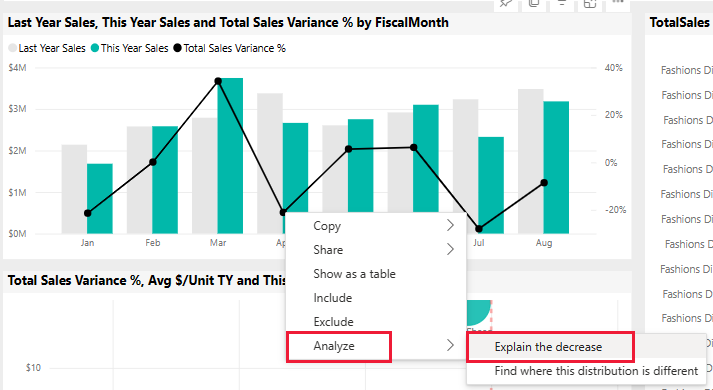Toggle Last Year Sales legend entry

coord(47,48)
